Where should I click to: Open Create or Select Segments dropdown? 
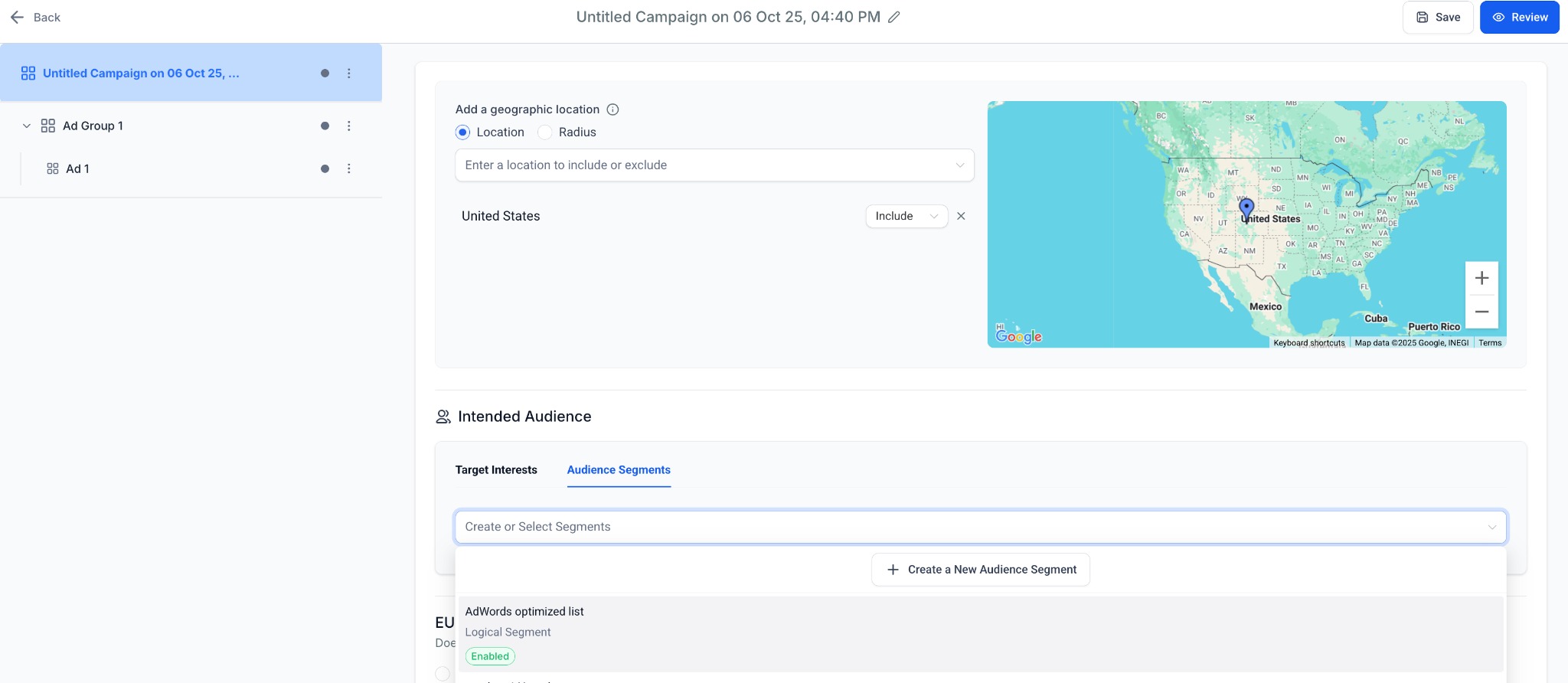pos(980,527)
